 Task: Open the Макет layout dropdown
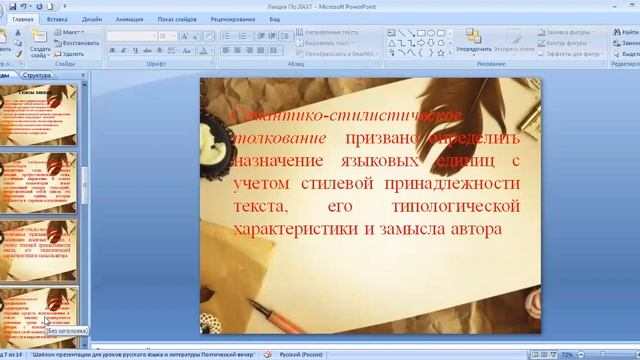(69, 32)
